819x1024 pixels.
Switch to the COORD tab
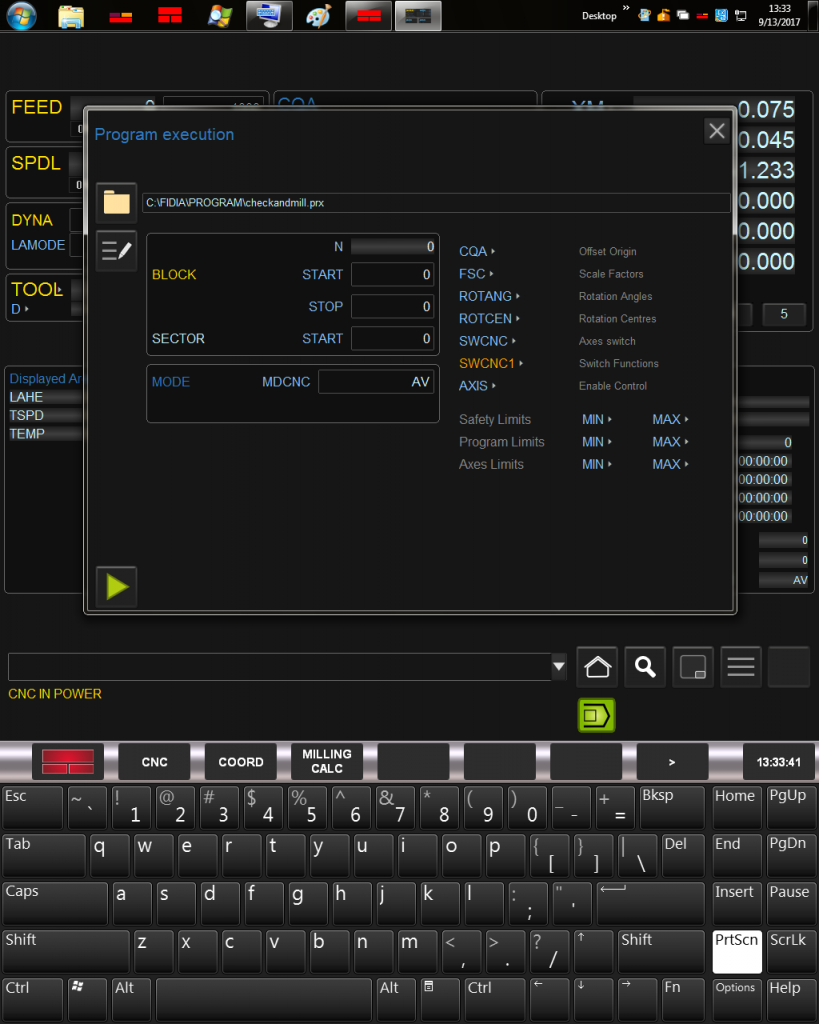pyautogui.click(x=240, y=761)
